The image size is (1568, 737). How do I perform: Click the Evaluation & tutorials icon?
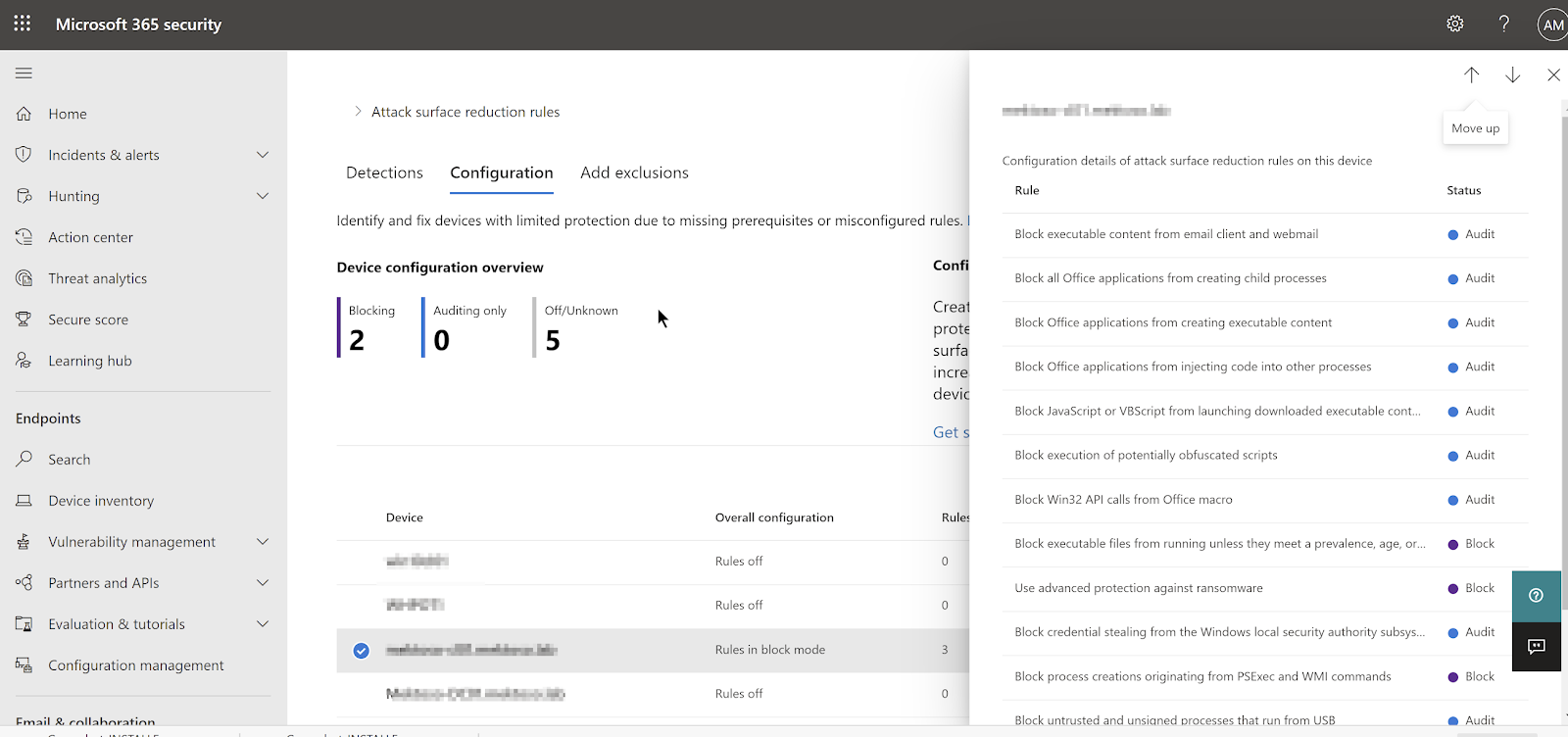(24, 624)
